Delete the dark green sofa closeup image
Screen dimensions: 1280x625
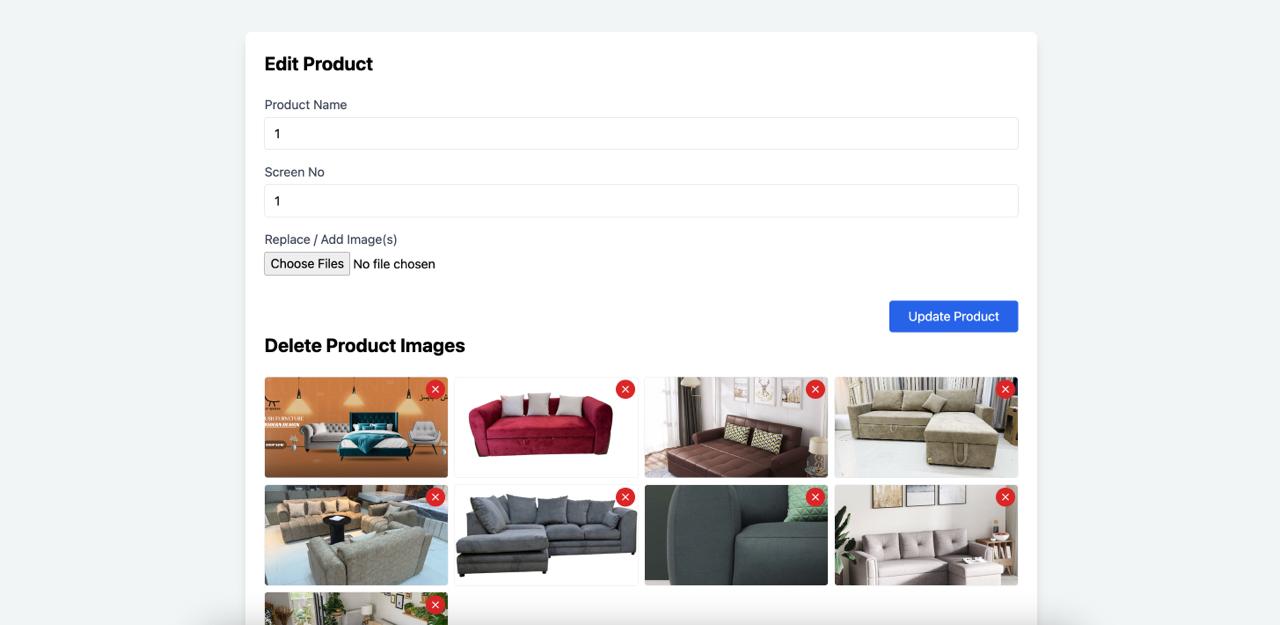click(815, 497)
